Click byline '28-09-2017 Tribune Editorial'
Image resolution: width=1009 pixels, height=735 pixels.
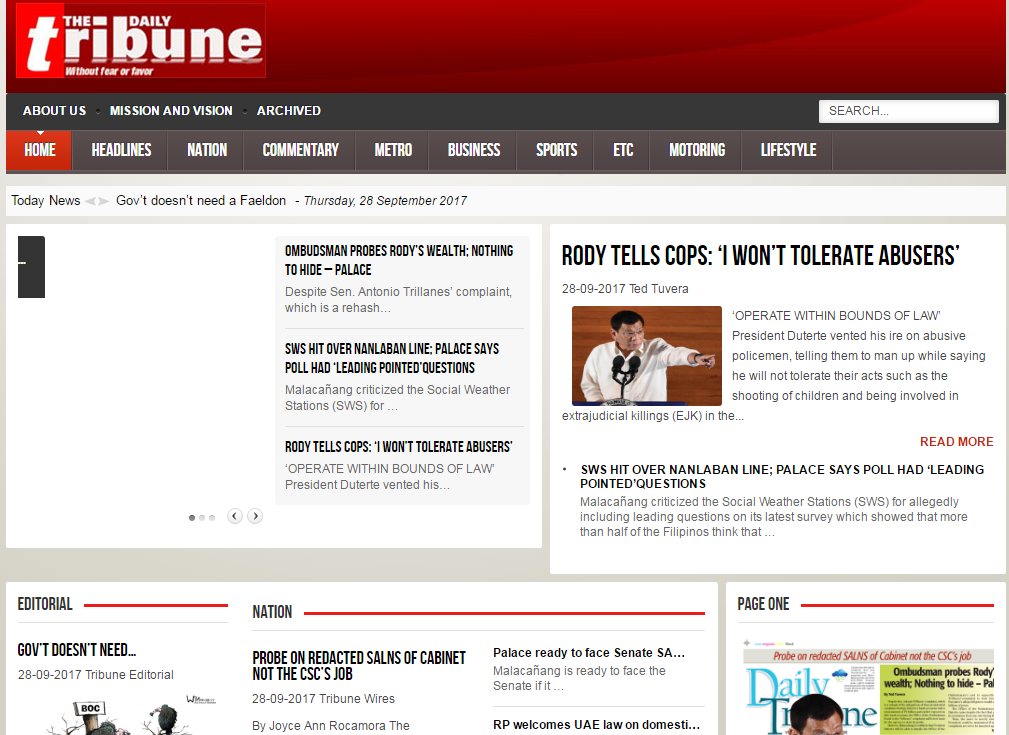[x=96, y=675]
